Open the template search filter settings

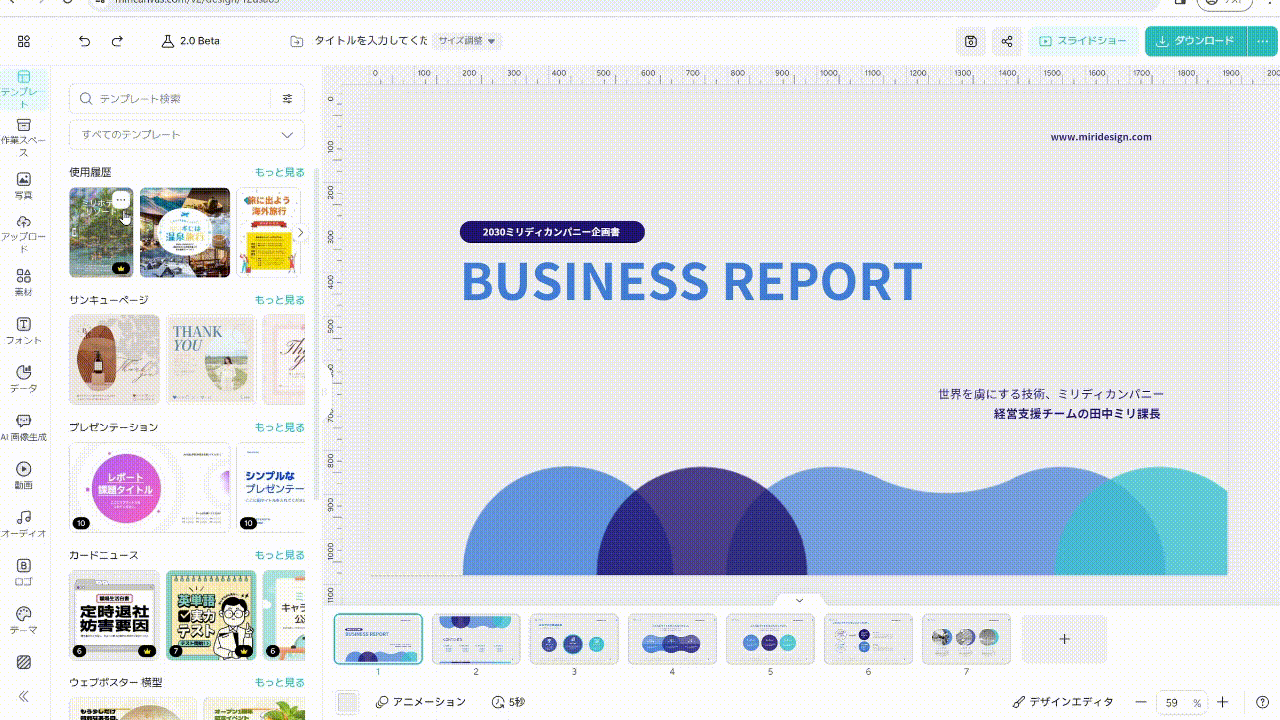click(288, 99)
